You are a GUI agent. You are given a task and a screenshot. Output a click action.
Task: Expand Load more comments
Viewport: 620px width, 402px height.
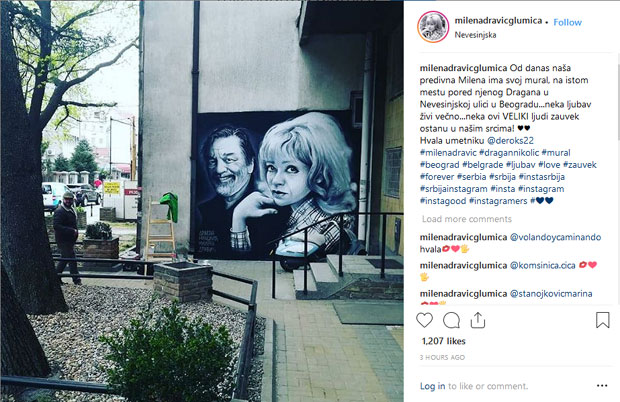467,219
